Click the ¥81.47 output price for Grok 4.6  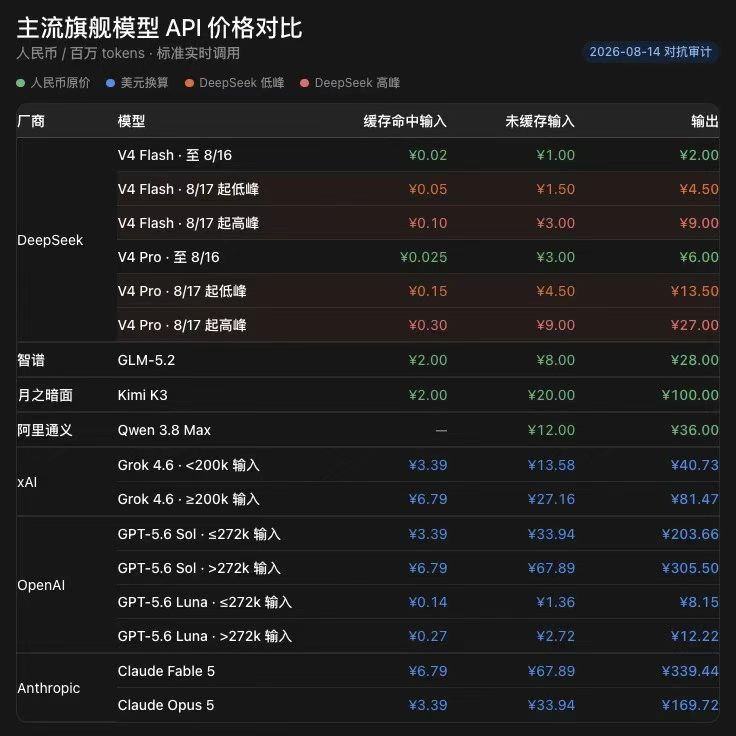tap(695, 499)
